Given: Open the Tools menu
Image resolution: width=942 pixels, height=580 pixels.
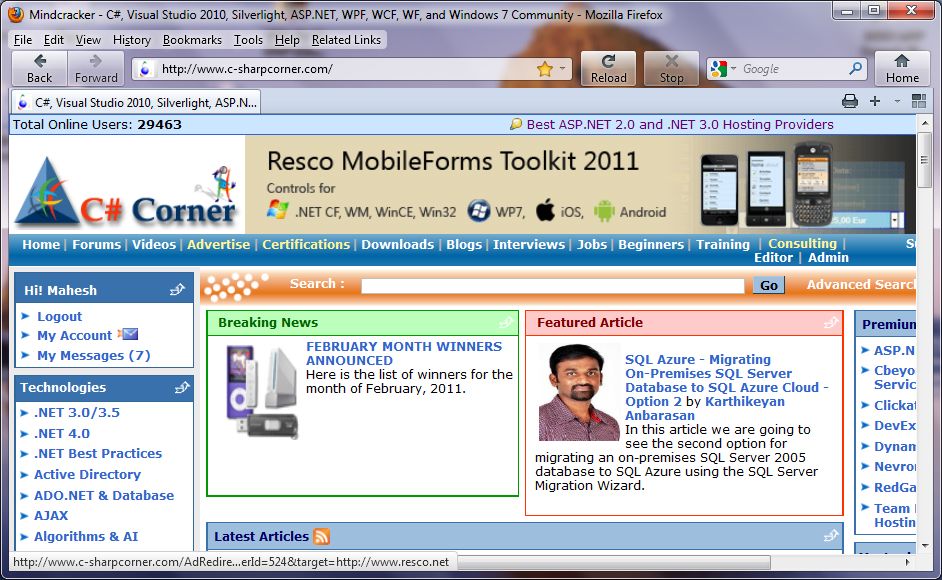Looking at the screenshot, I should [x=248, y=40].
